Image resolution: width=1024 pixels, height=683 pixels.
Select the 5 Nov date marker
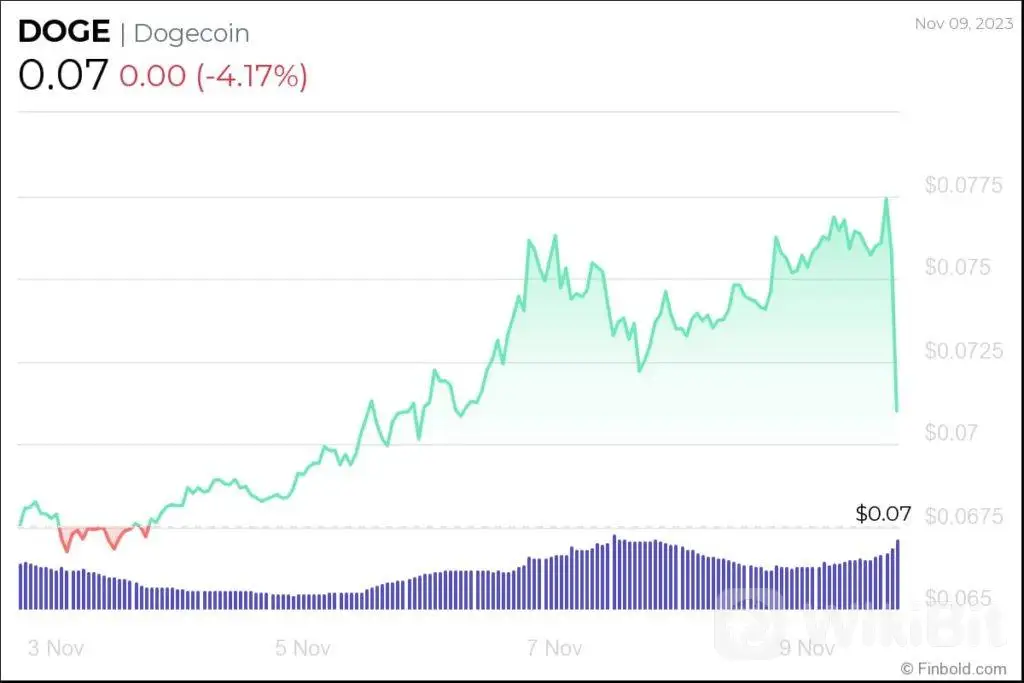click(302, 647)
